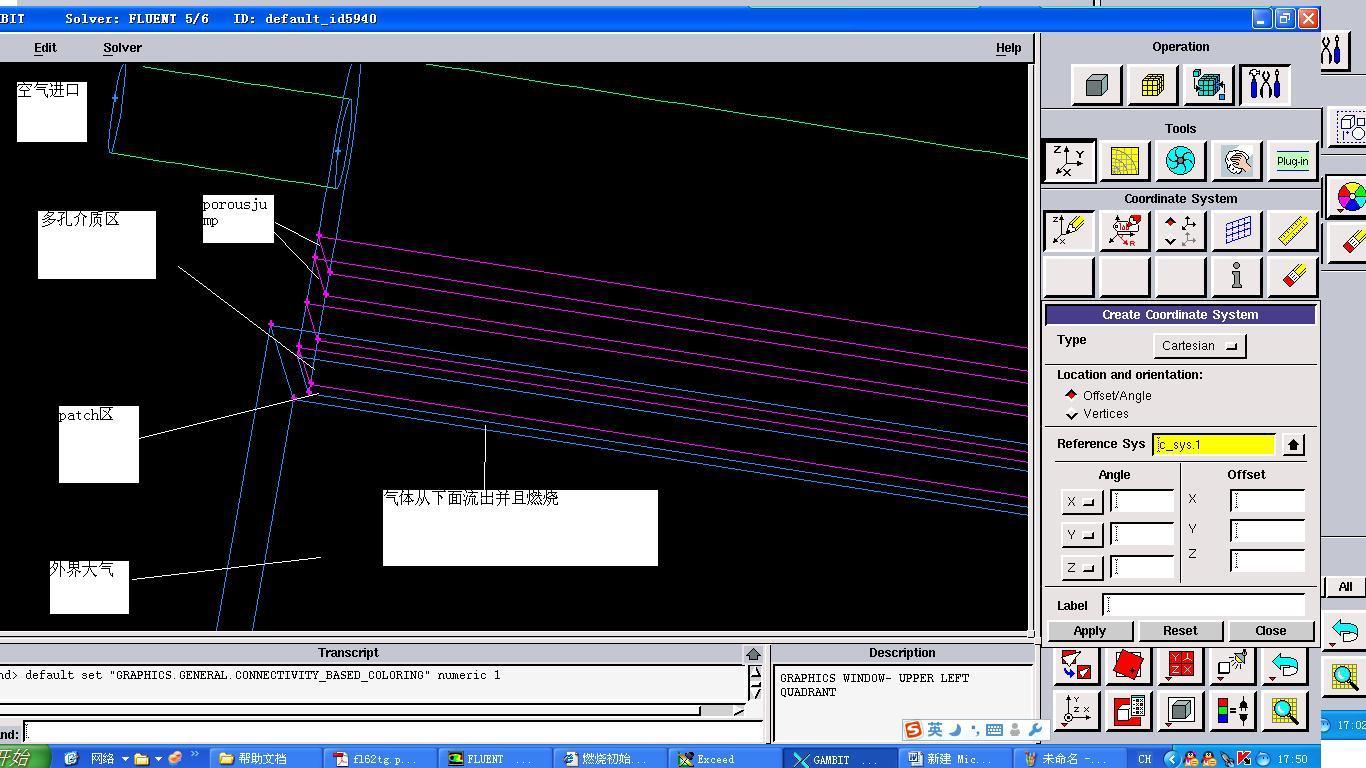Click the ruler measurement icon

pos(1292,231)
